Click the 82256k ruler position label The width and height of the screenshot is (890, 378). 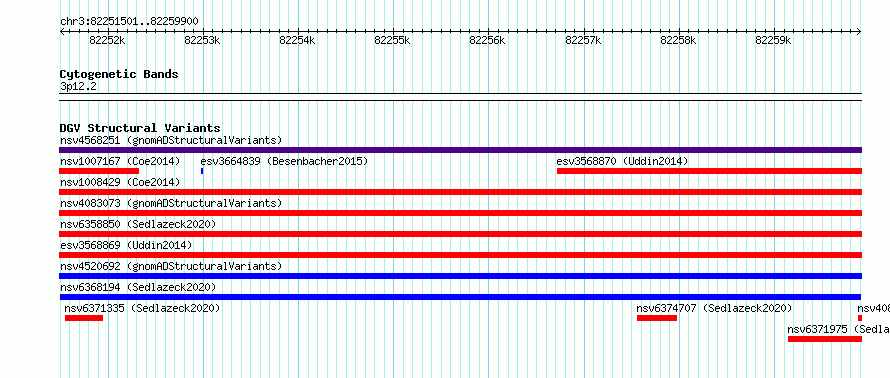click(488, 40)
